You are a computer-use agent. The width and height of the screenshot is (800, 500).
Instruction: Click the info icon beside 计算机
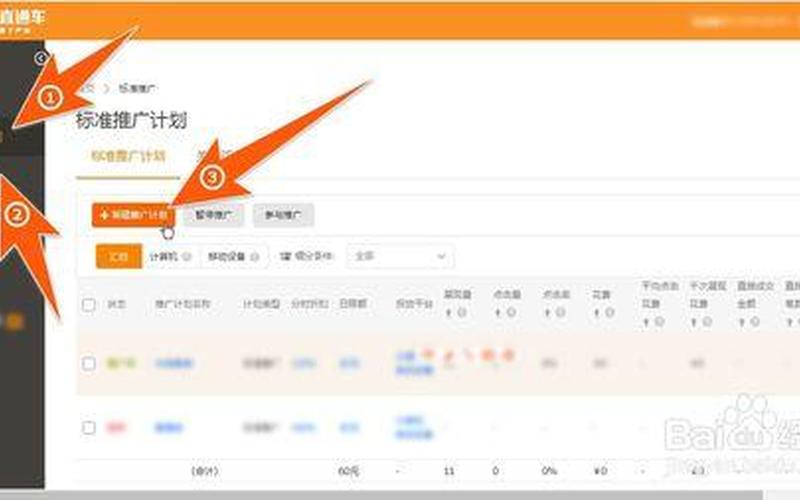tap(186, 257)
